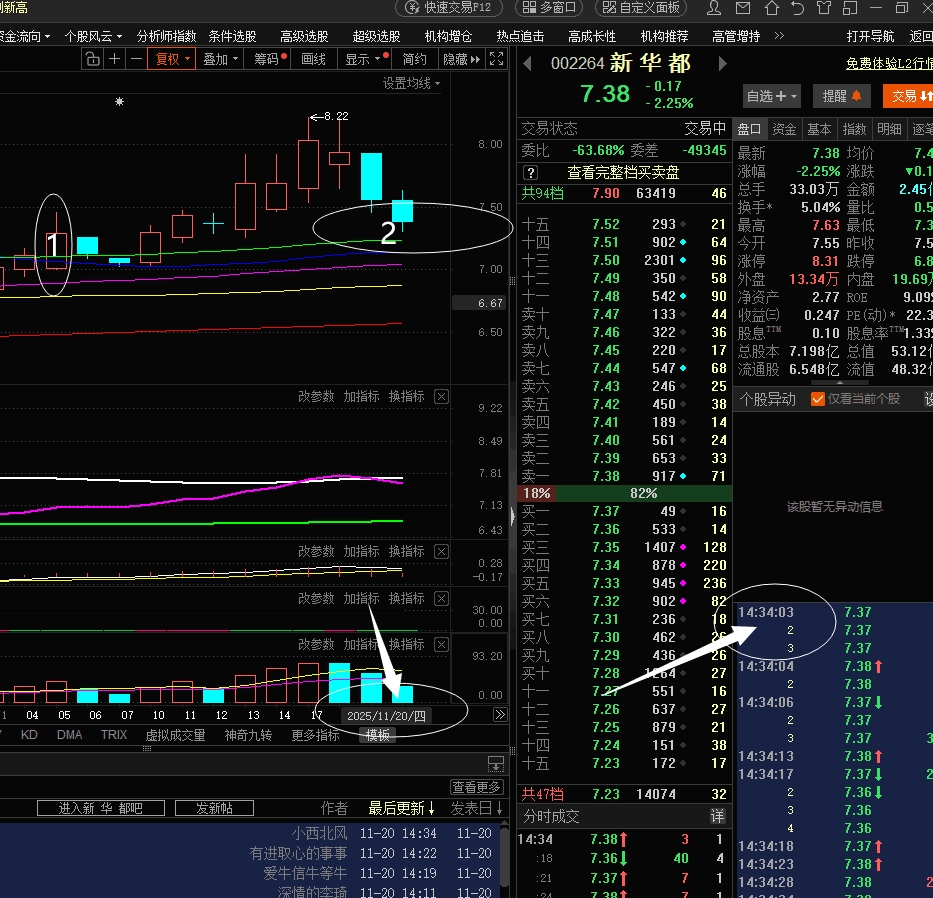The height and width of the screenshot is (898, 933).
Task: Click the lock icon in chart toolbar
Action: click(x=92, y=60)
